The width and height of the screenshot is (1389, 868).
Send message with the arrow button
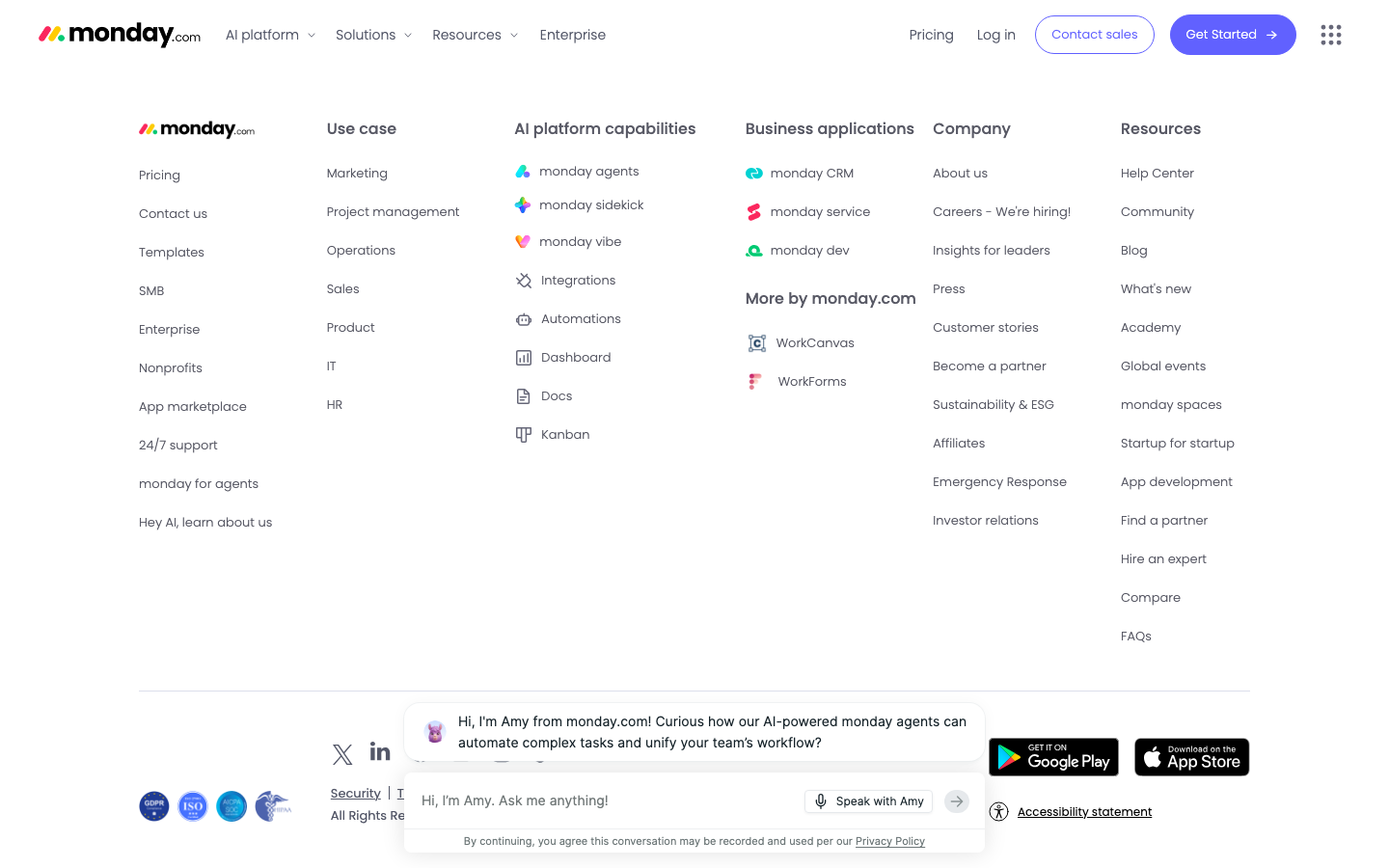tap(956, 801)
